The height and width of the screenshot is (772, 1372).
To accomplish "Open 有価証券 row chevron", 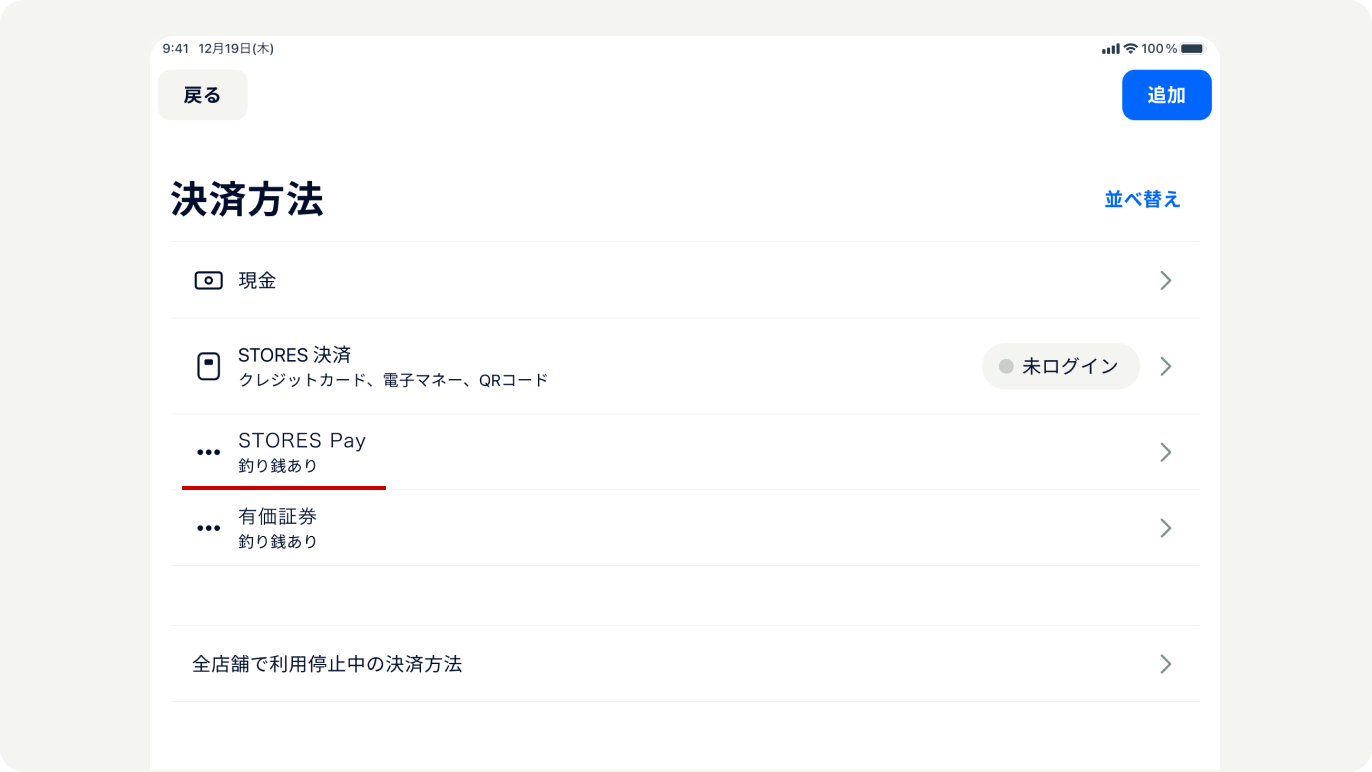I will (x=1165, y=528).
